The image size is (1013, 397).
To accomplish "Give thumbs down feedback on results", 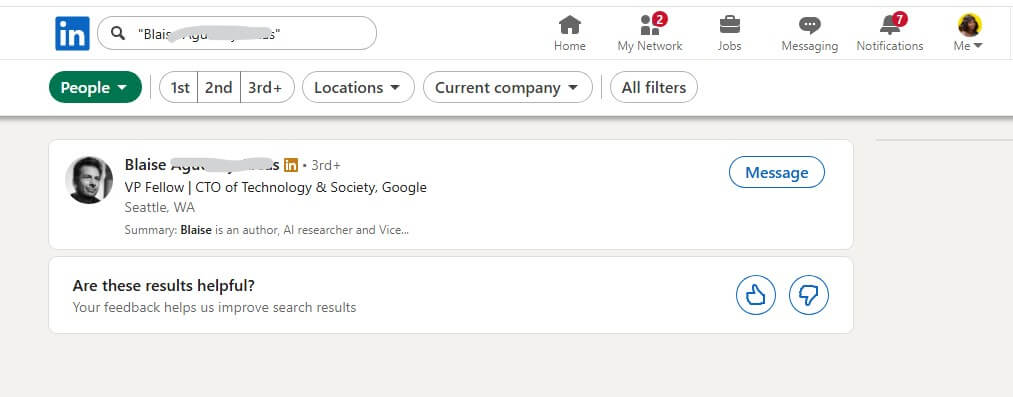I will pyautogui.click(x=808, y=295).
